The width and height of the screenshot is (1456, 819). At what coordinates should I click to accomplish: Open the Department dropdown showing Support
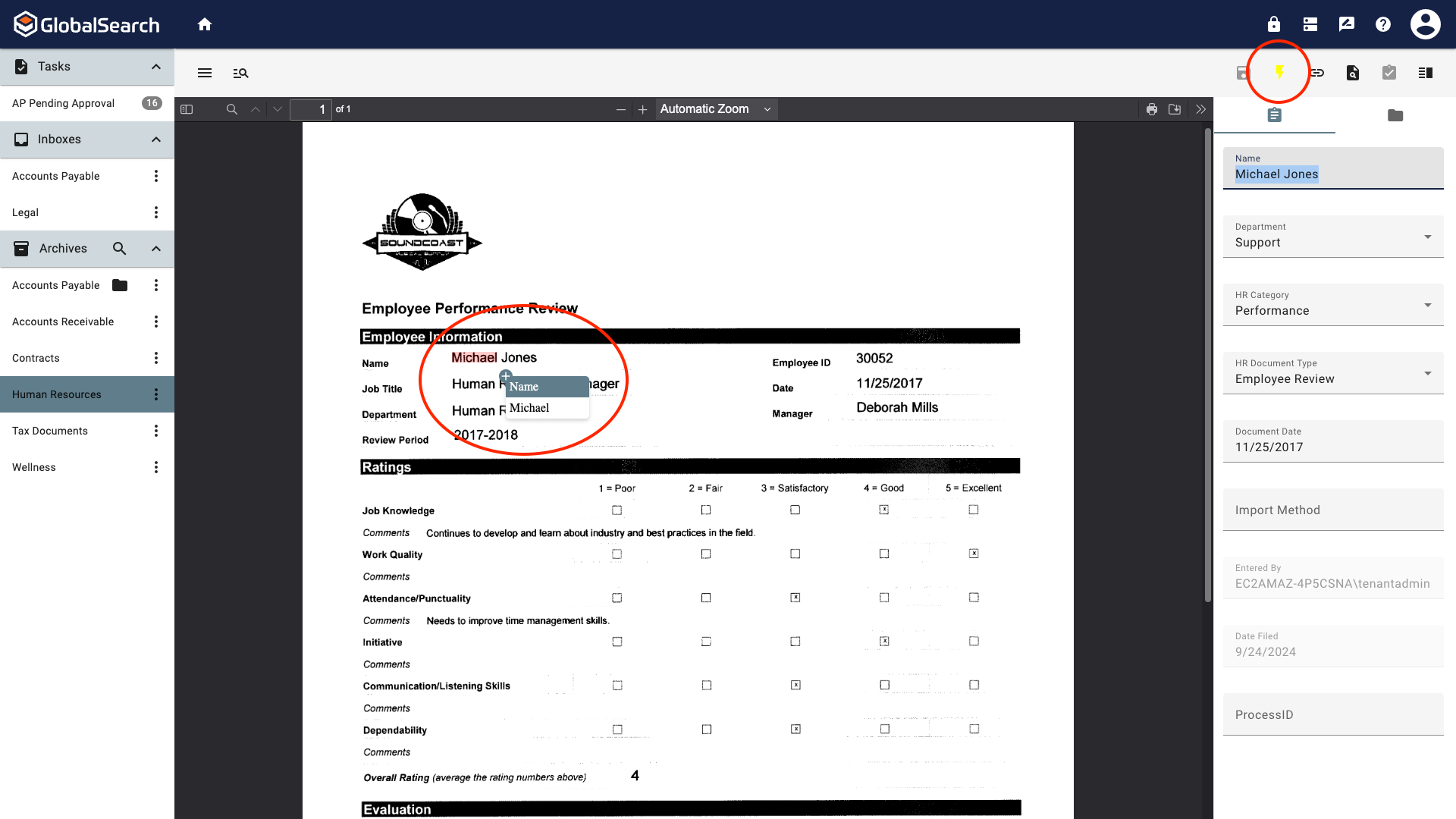point(1426,237)
